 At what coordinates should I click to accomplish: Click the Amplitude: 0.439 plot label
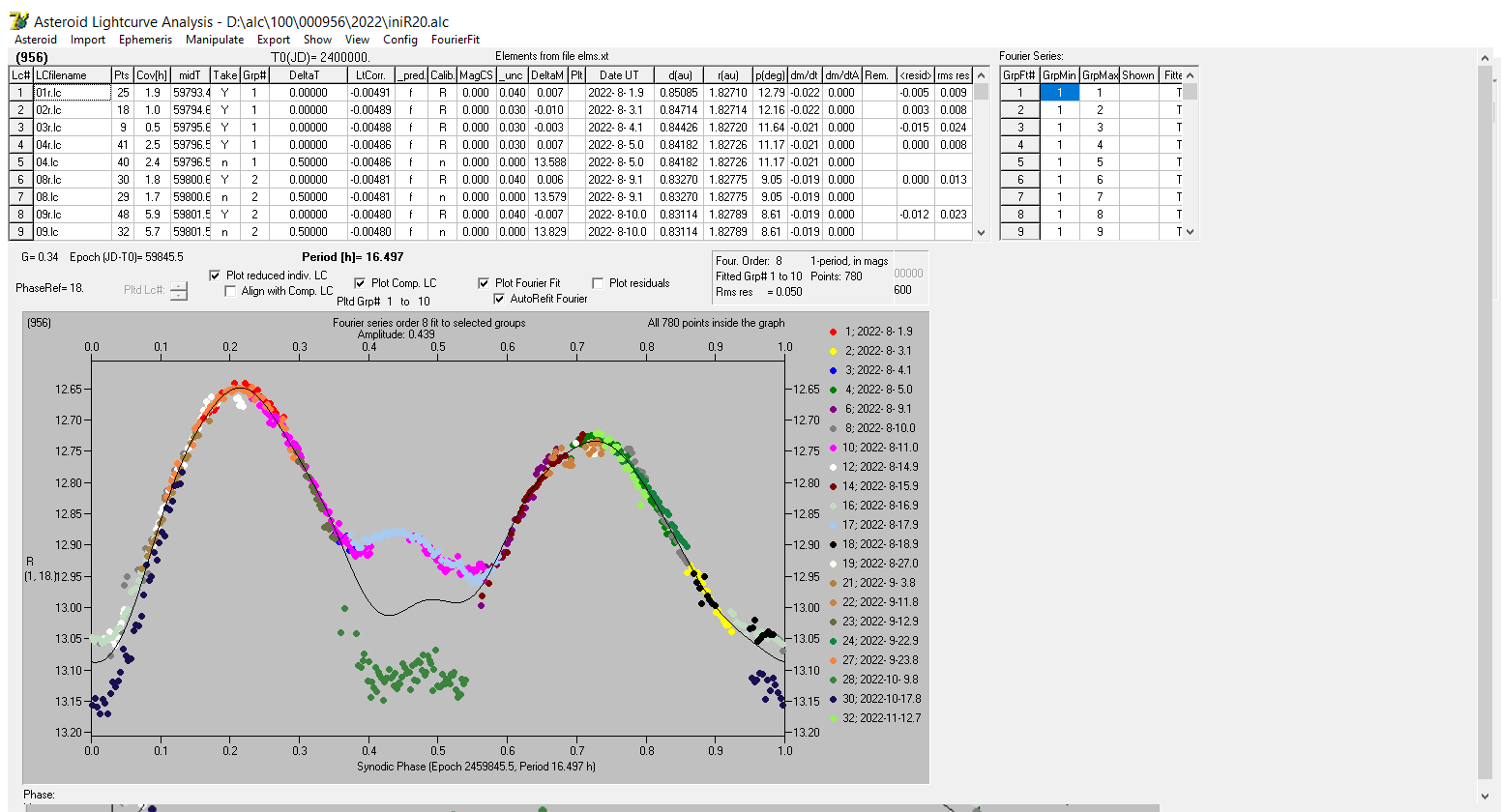click(397, 334)
